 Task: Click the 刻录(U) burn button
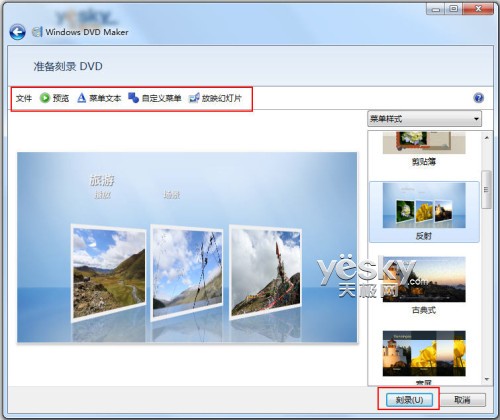(409, 400)
